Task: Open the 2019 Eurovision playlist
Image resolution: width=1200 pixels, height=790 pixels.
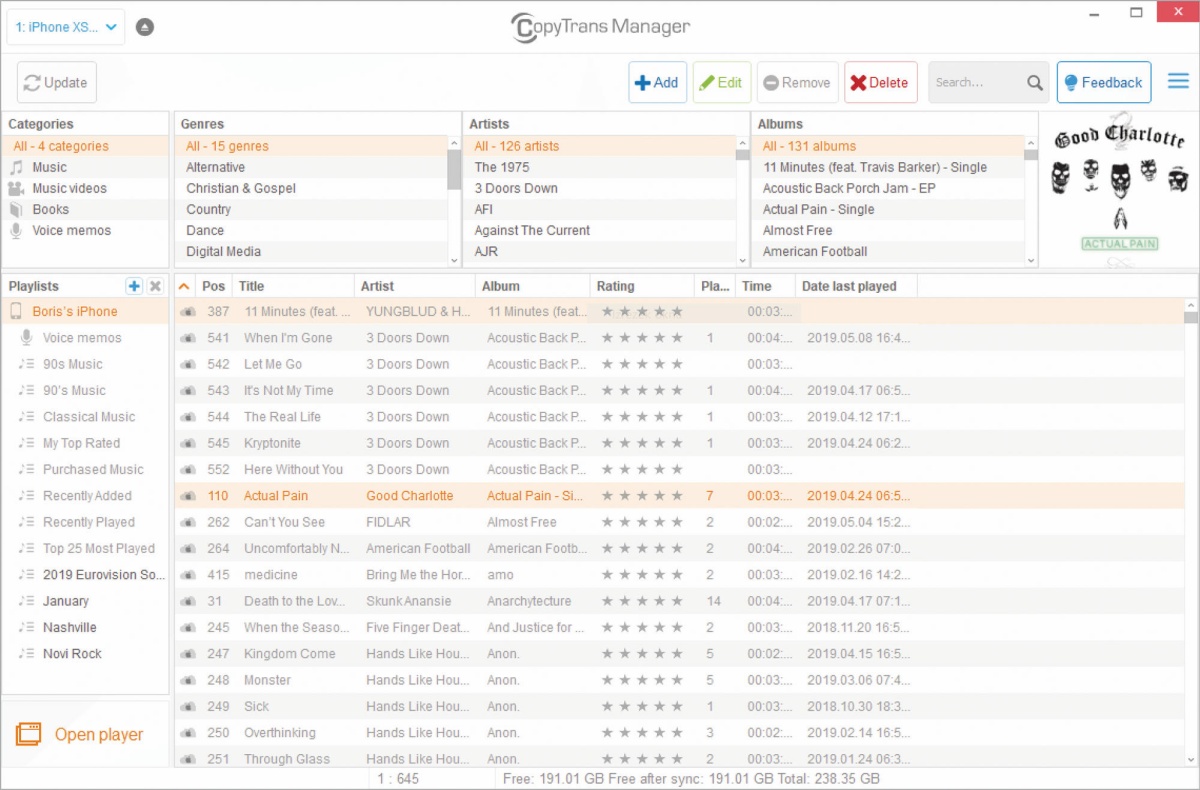Action: click(86, 575)
